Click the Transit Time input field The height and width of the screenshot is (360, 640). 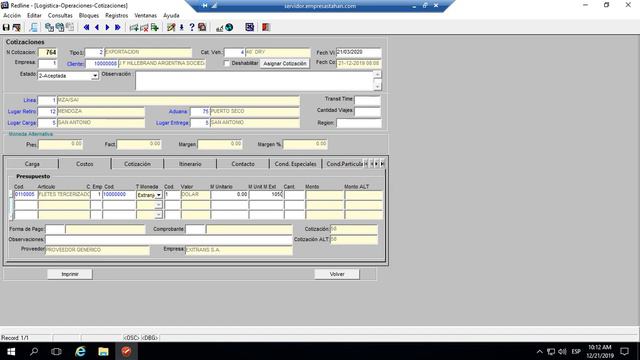pos(367,100)
